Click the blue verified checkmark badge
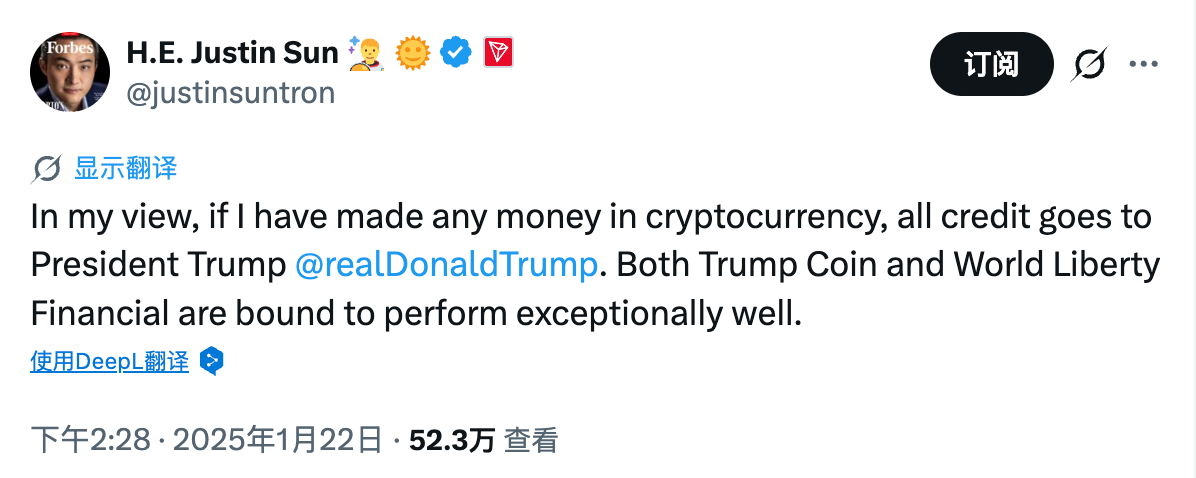The width and height of the screenshot is (1196, 478). [x=456, y=52]
